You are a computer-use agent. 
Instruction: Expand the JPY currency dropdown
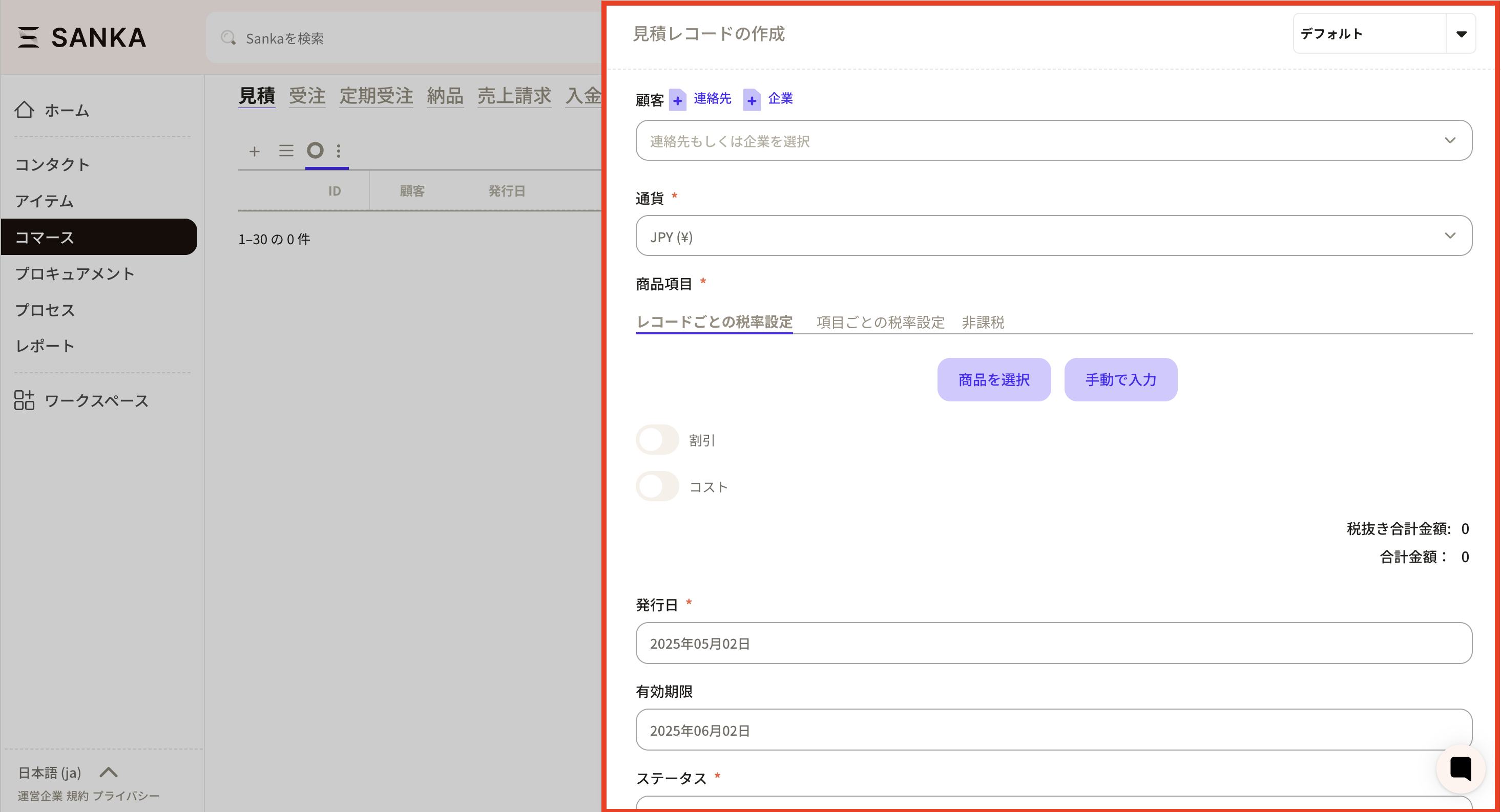click(1053, 237)
